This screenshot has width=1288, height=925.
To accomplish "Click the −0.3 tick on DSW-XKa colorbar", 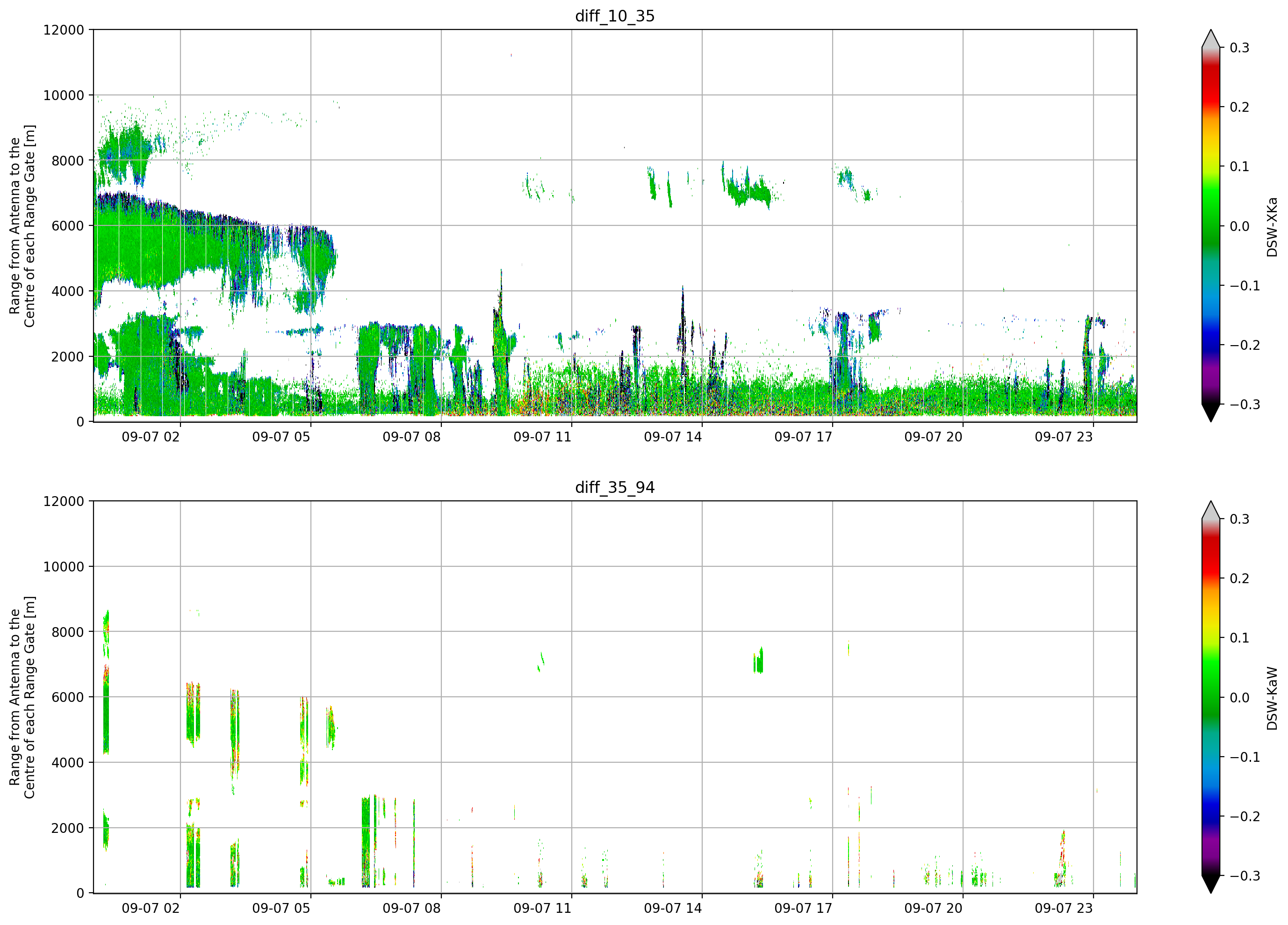I will pos(1245,405).
